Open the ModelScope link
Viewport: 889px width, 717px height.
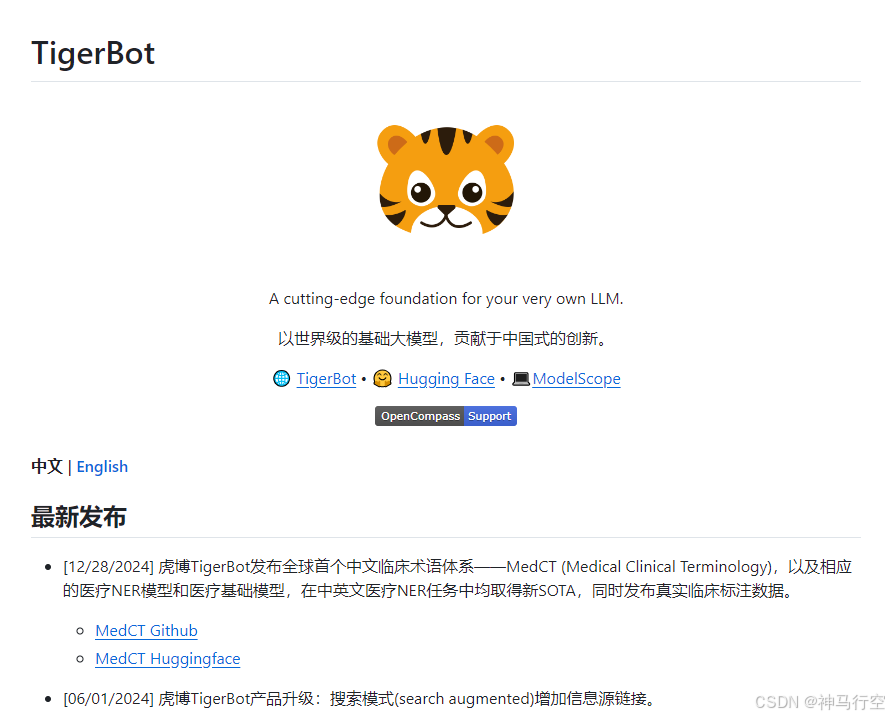coord(576,379)
